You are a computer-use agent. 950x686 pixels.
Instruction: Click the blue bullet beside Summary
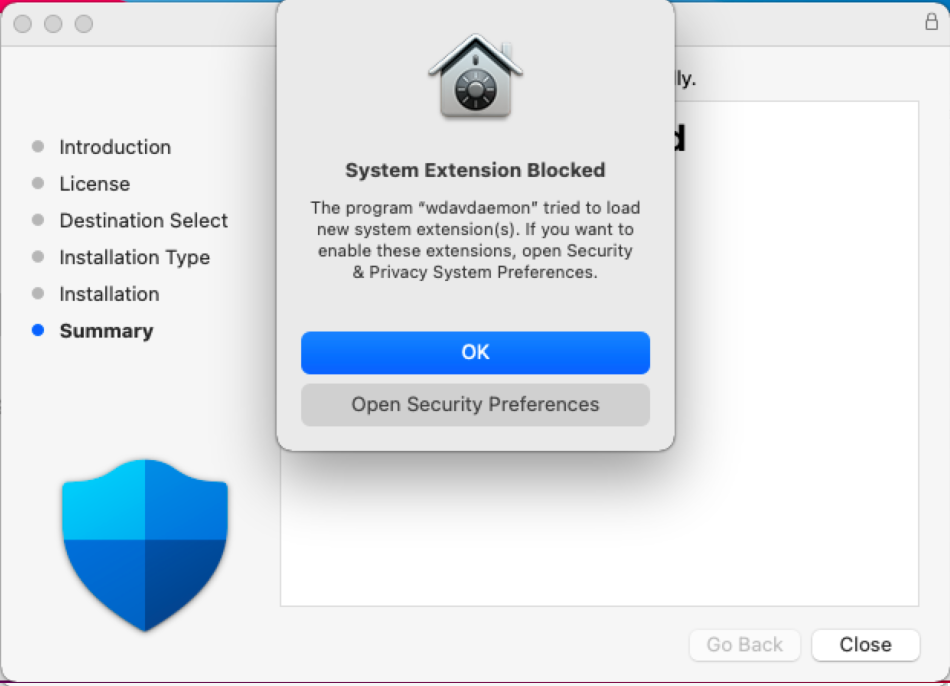pos(38,330)
